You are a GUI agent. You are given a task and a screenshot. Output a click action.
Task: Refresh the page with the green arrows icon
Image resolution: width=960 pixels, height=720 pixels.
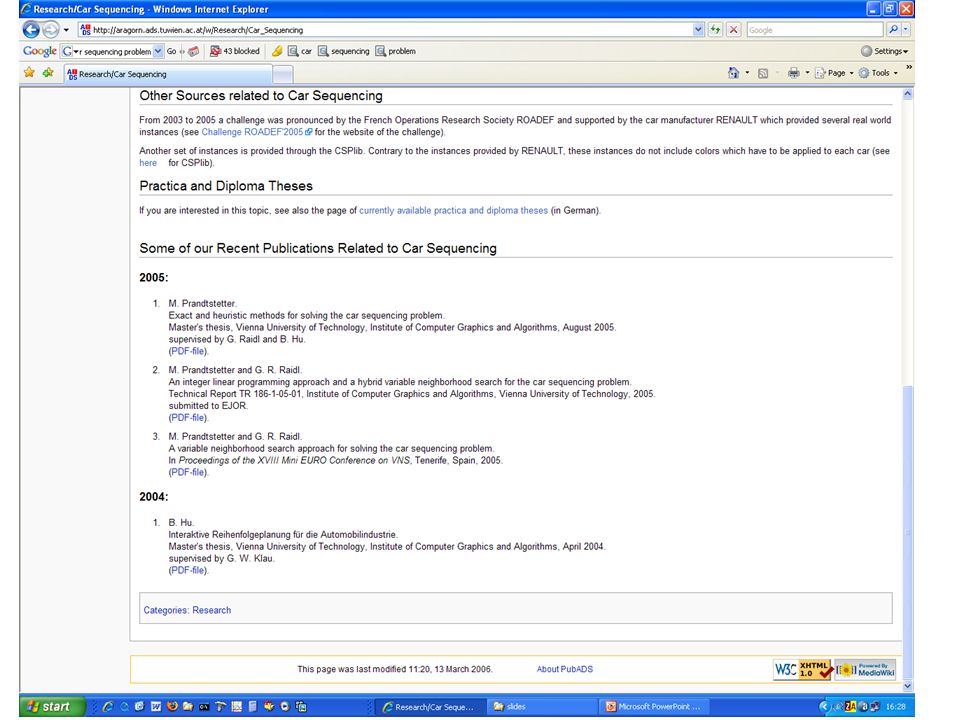click(x=715, y=29)
